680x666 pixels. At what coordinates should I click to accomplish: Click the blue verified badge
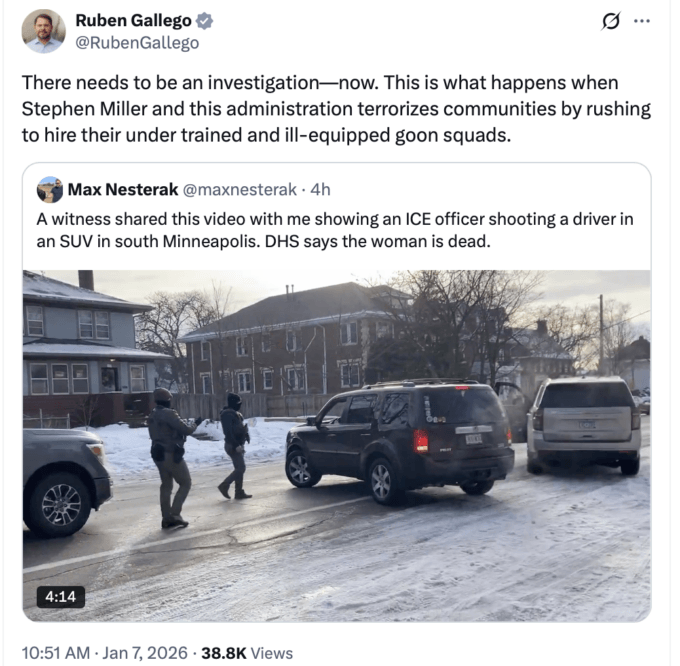[204, 21]
